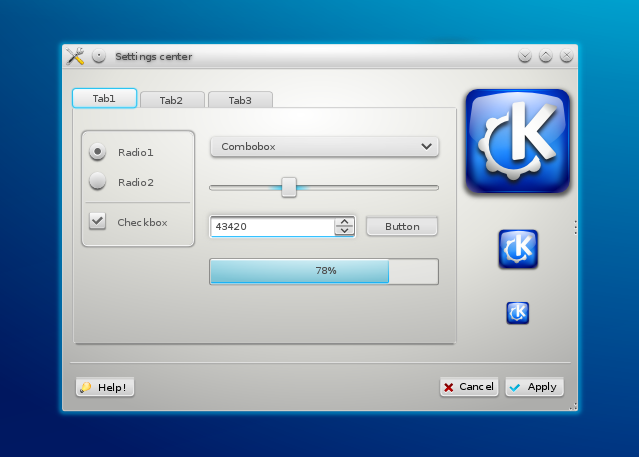The image size is (639, 457).
Task: Switch to Tab3
Action: click(x=240, y=100)
